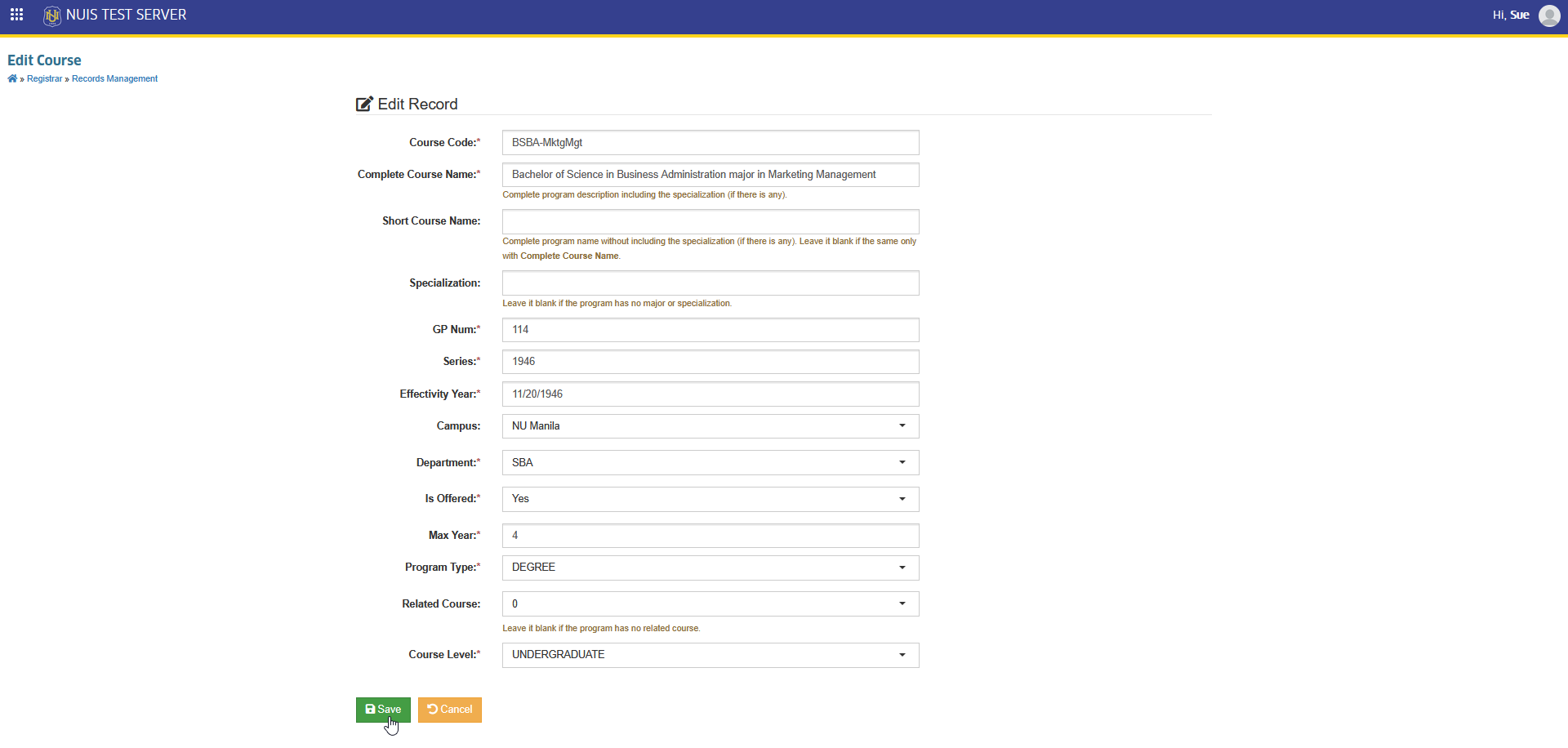Click the Edit Record pencil icon
This screenshot has height=748, width=1568.
point(364,104)
